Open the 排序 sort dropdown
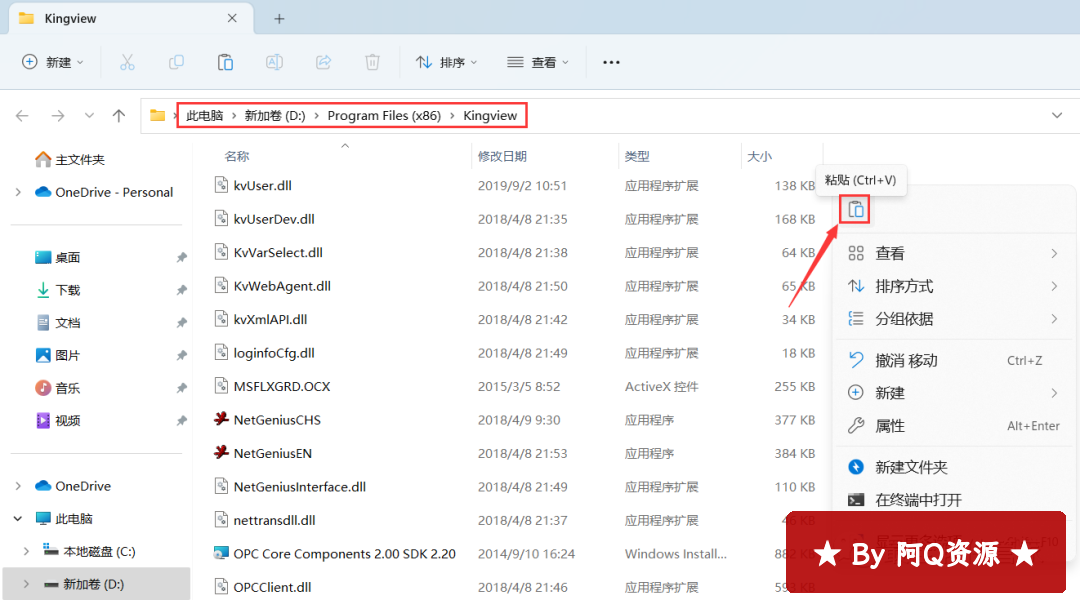This screenshot has width=1080, height=600. coord(446,62)
